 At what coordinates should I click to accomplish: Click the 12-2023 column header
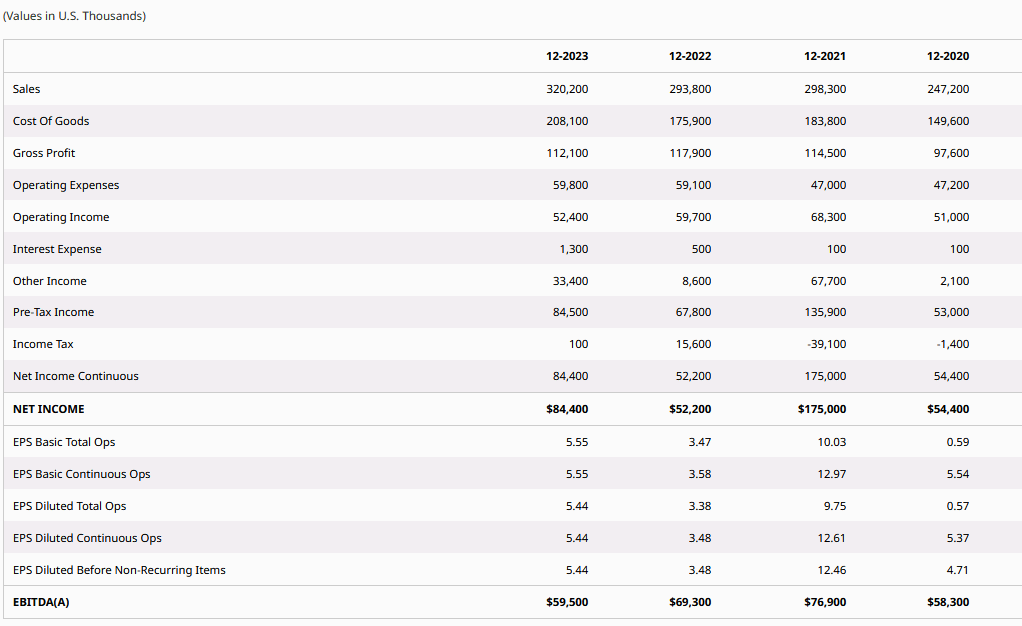pyautogui.click(x=567, y=56)
